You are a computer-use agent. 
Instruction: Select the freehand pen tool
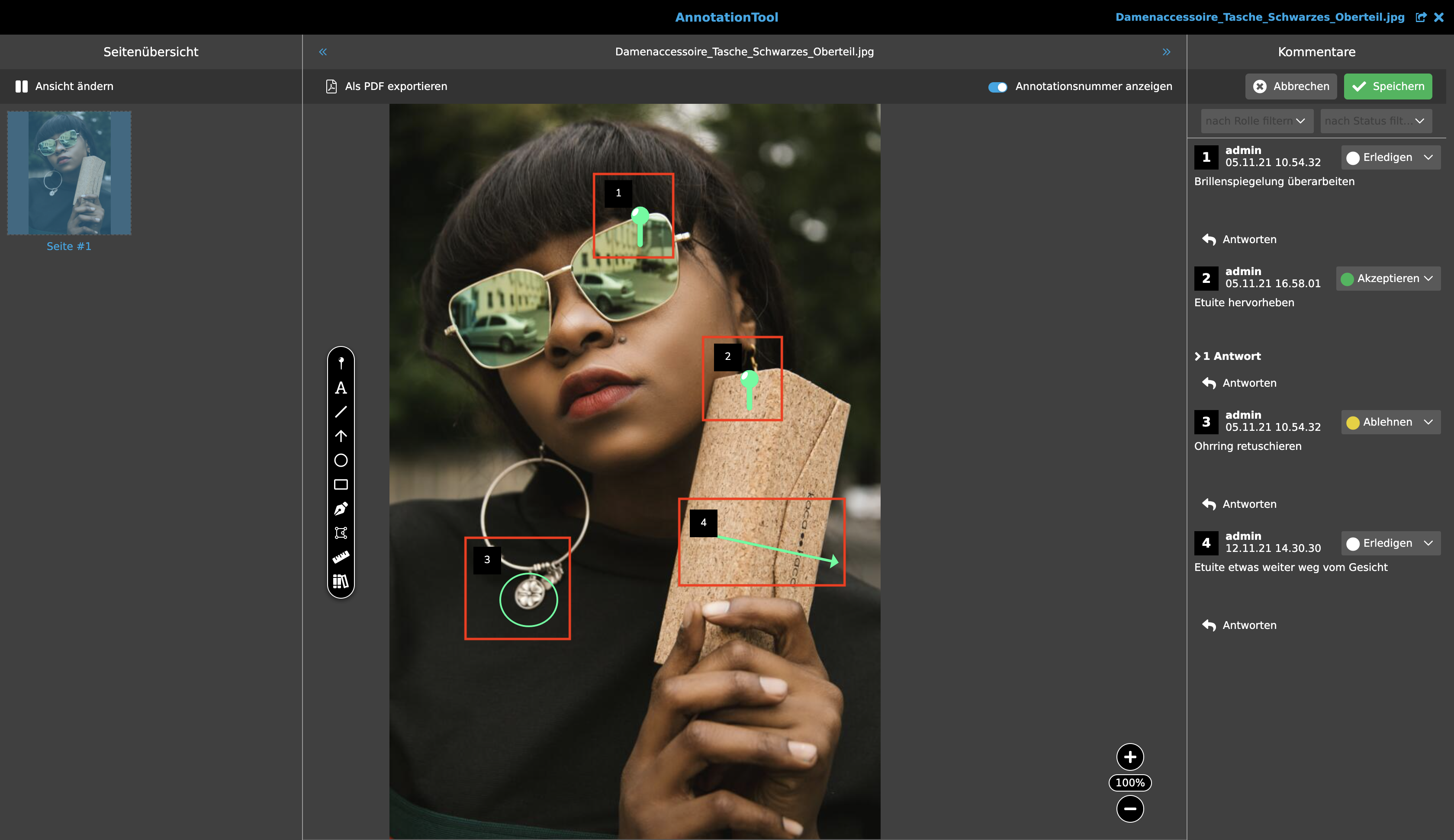point(341,509)
